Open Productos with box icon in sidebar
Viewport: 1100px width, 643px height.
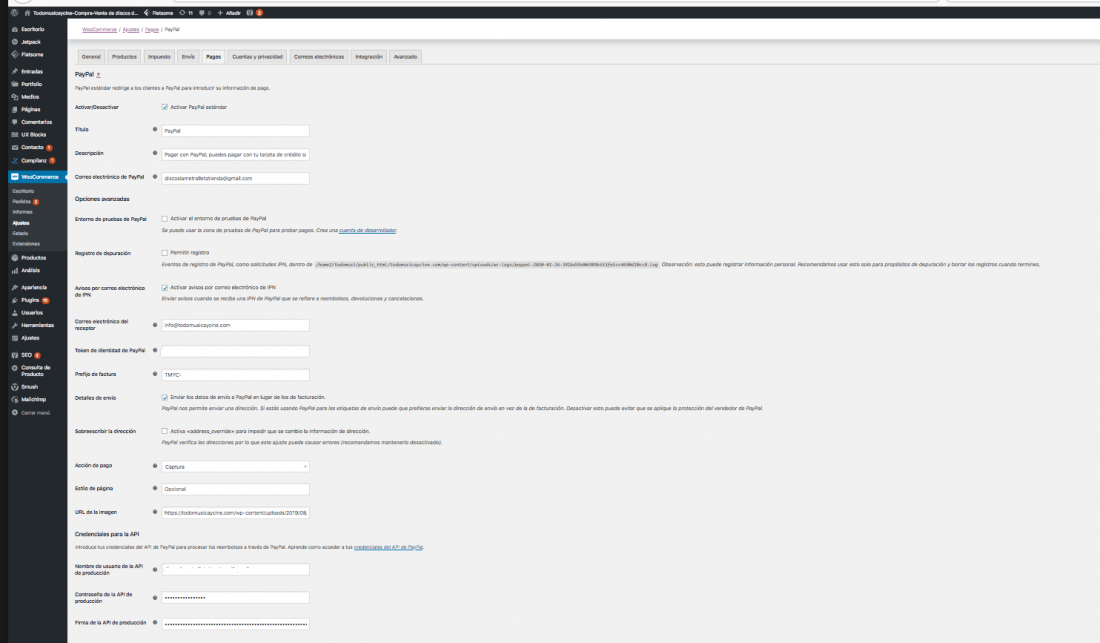point(33,258)
